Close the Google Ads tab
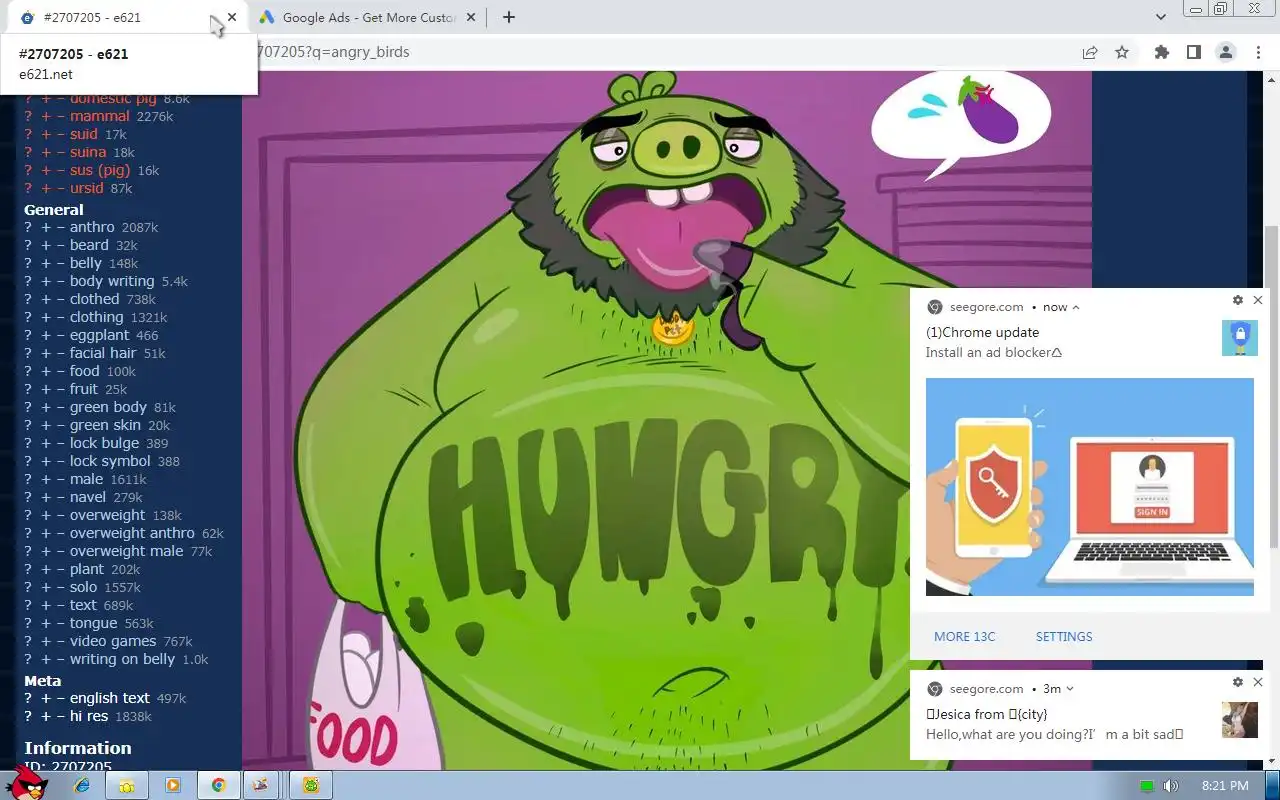 point(471,17)
